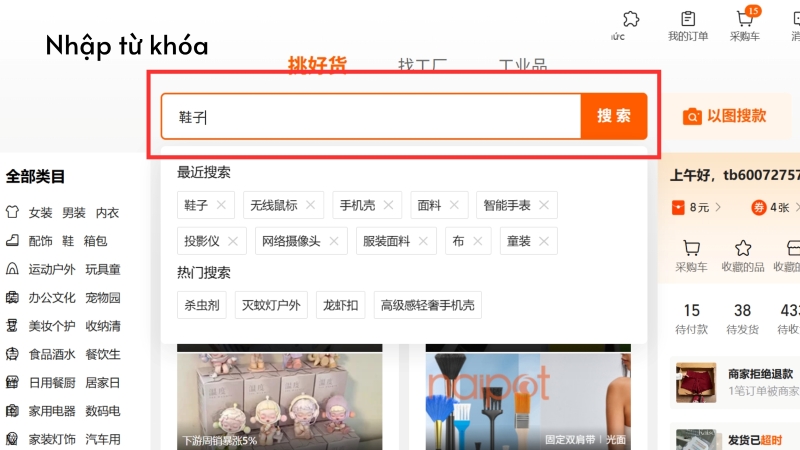Remove 鞋子 from recent searches
Image resolution: width=800 pixels, height=450 pixels.
pos(222,205)
